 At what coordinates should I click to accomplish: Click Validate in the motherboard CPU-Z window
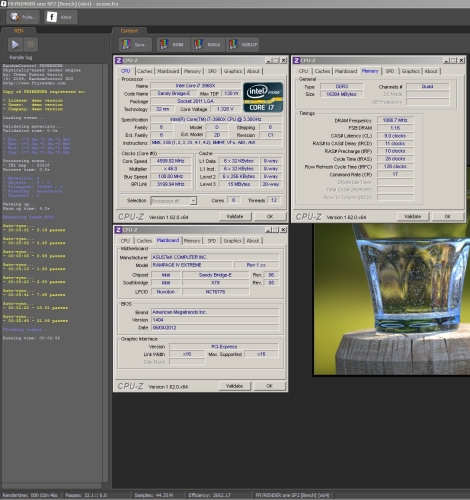click(234, 386)
